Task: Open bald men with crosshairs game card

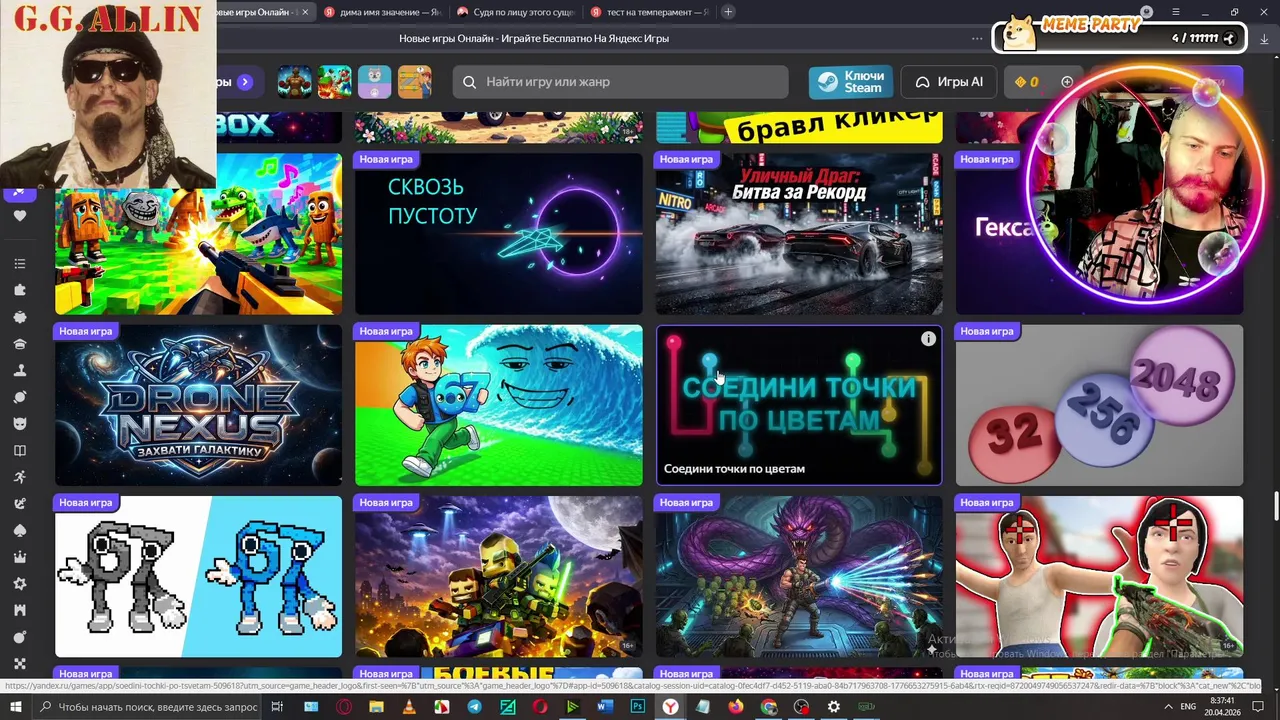Action: [x=1100, y=577]
